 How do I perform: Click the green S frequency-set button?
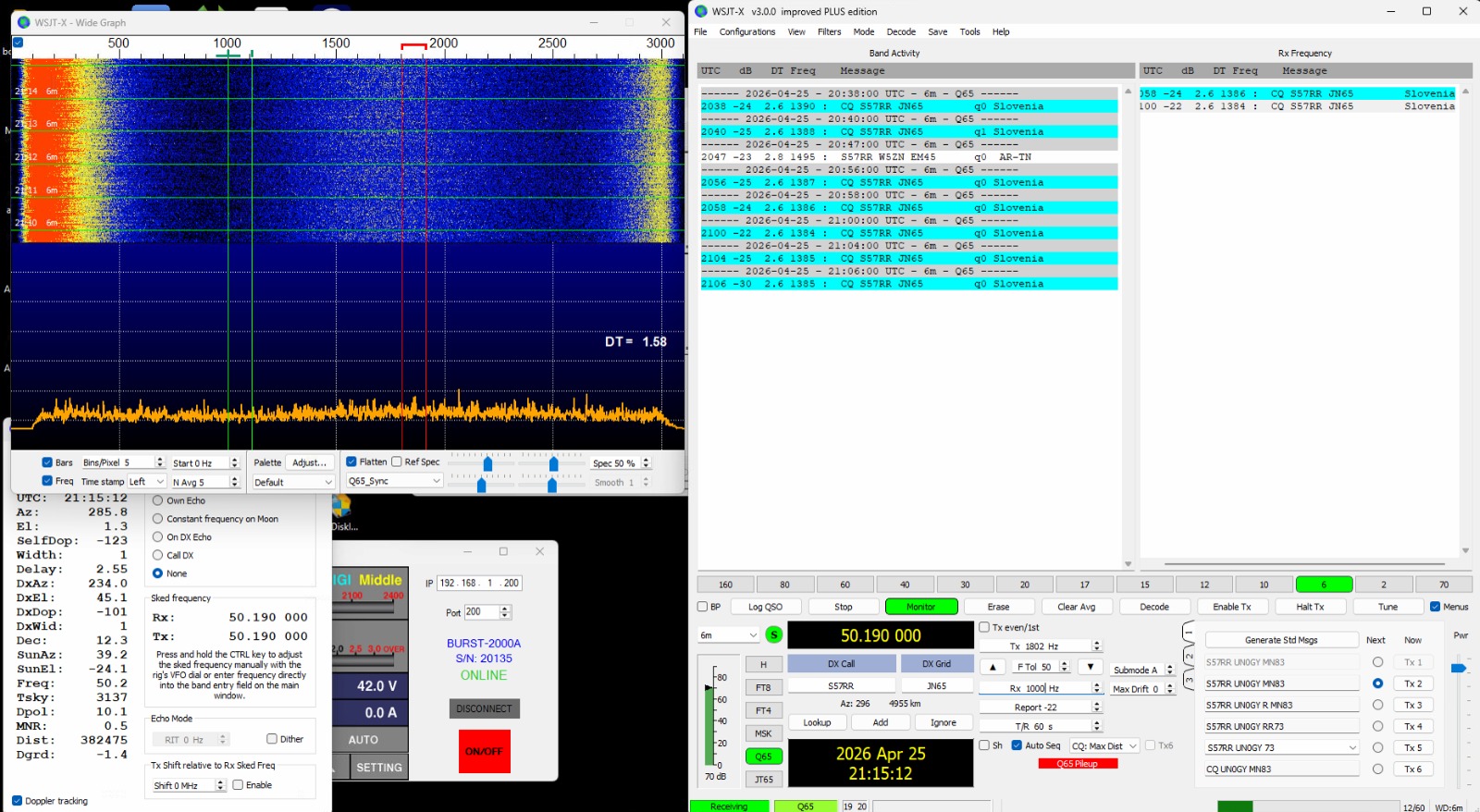point(774,635)
